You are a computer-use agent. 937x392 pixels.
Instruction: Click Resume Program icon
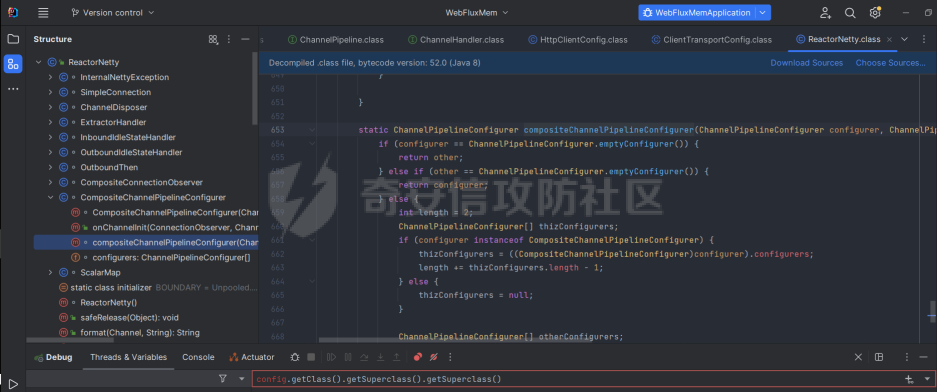[332, 357]
